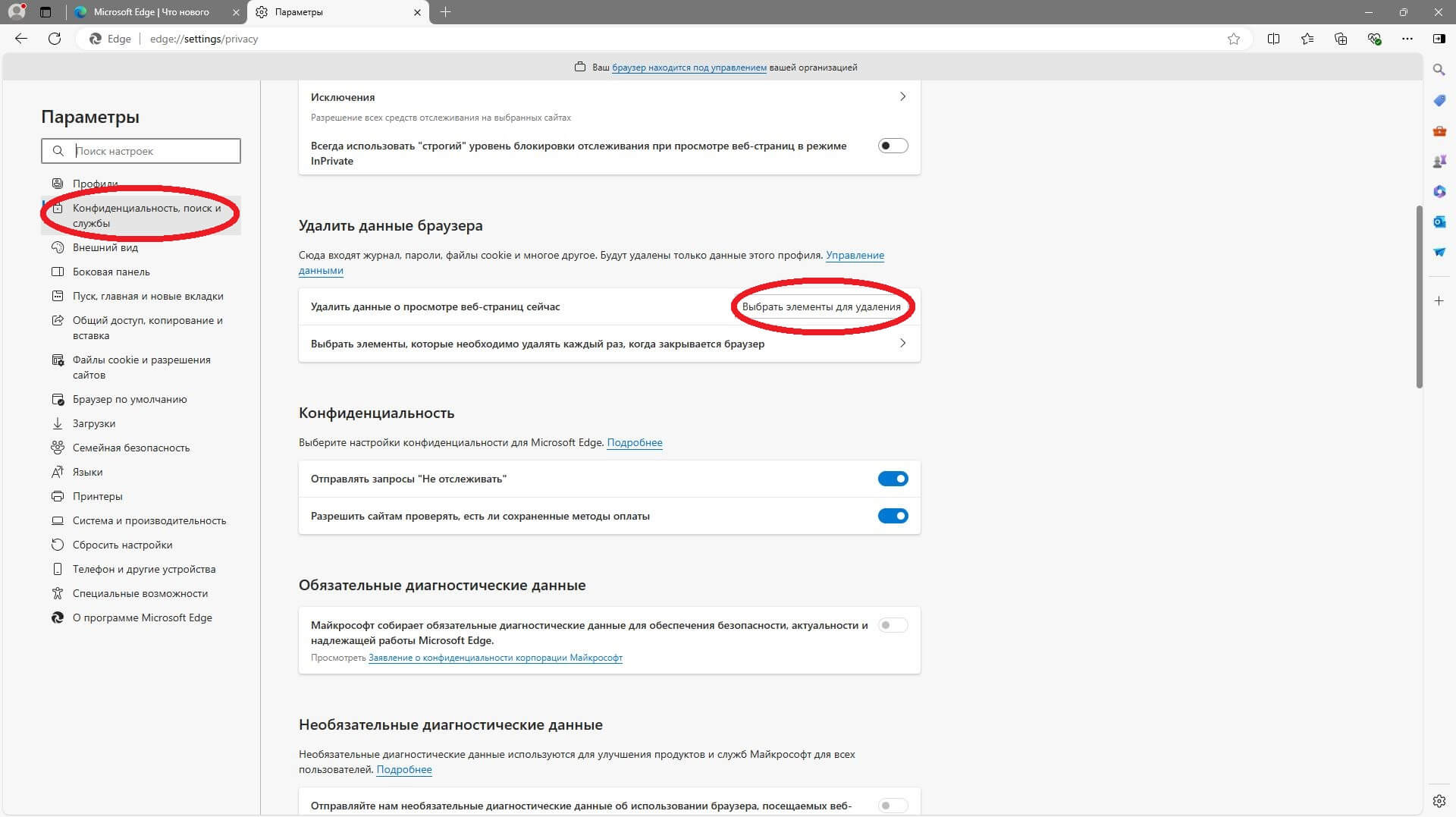Open the Outlook sidebar icon
Screen dimensions: 1456x817
(x=1439, y=222)
